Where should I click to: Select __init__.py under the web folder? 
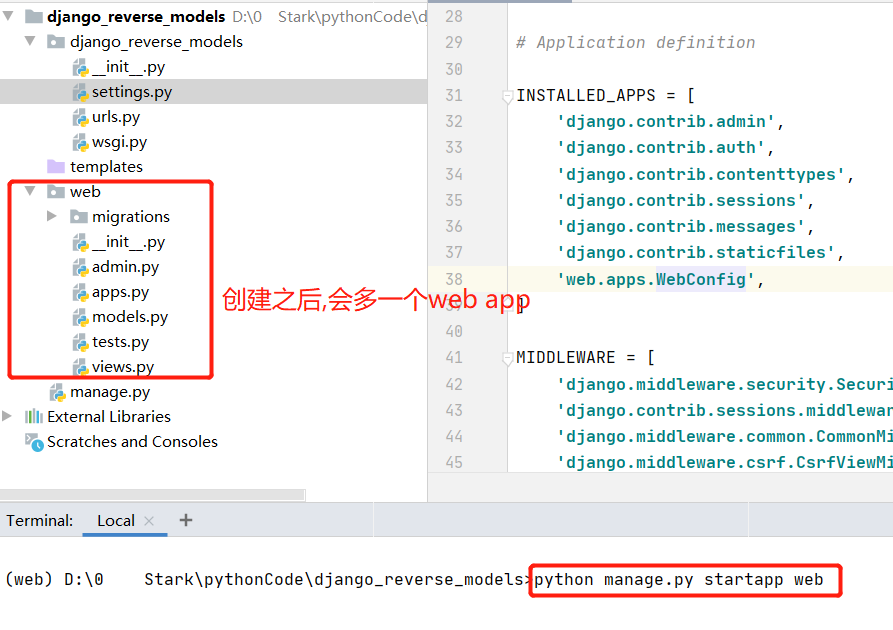[x=129, y=242]
